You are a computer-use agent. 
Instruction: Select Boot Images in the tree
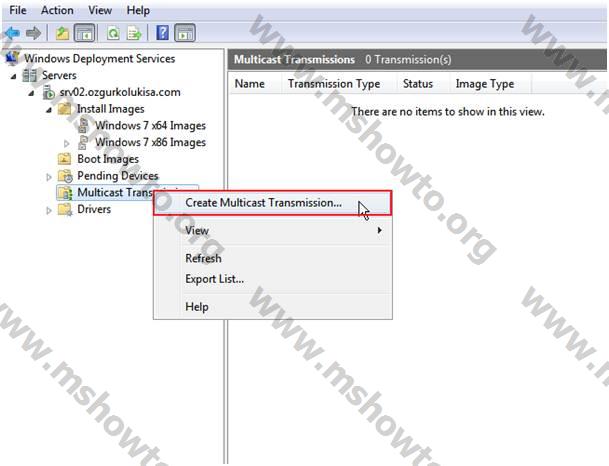(x=107, y=159)
